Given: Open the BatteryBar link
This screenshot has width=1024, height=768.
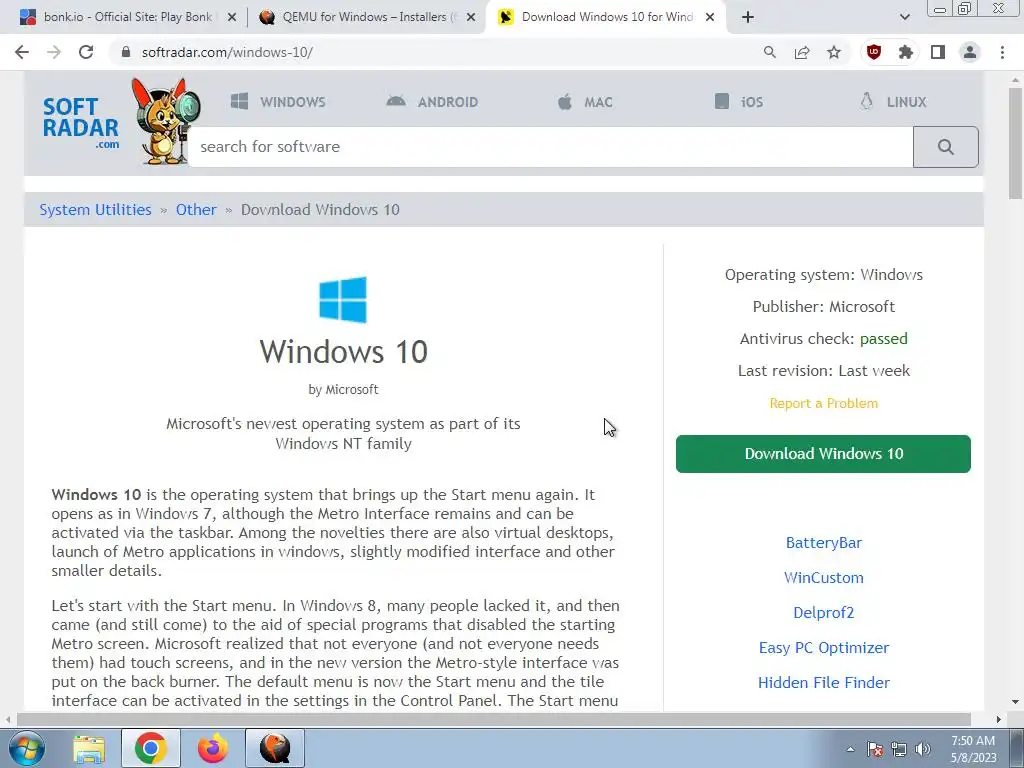Looking at the screenshot, I should click(x=824, y=543).
